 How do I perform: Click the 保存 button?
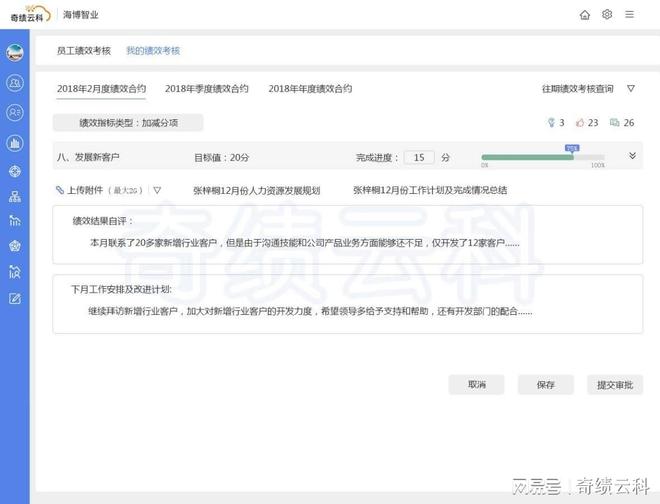[546, 385]
